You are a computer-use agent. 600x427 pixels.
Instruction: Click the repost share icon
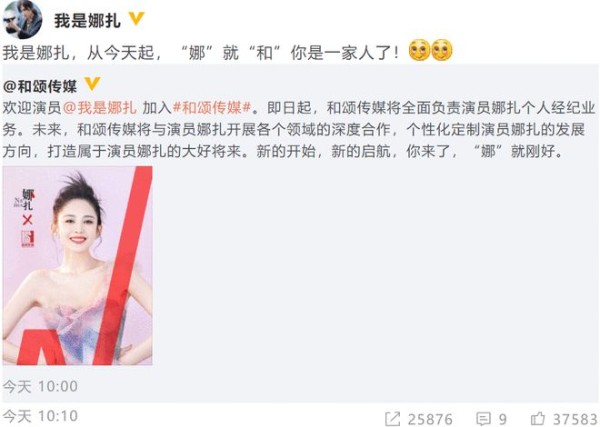click(392, 419)
